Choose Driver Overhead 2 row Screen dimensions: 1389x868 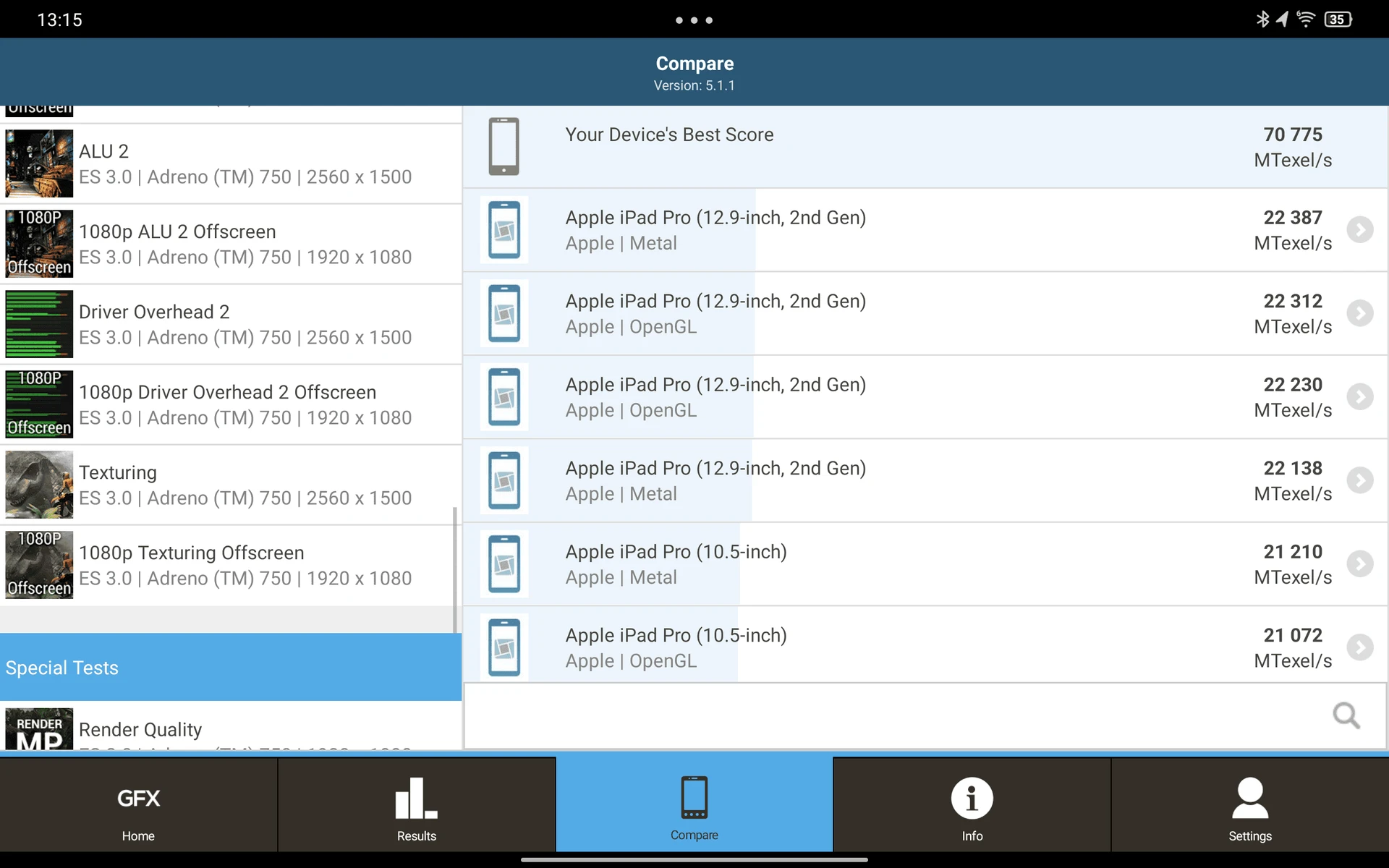231,325
